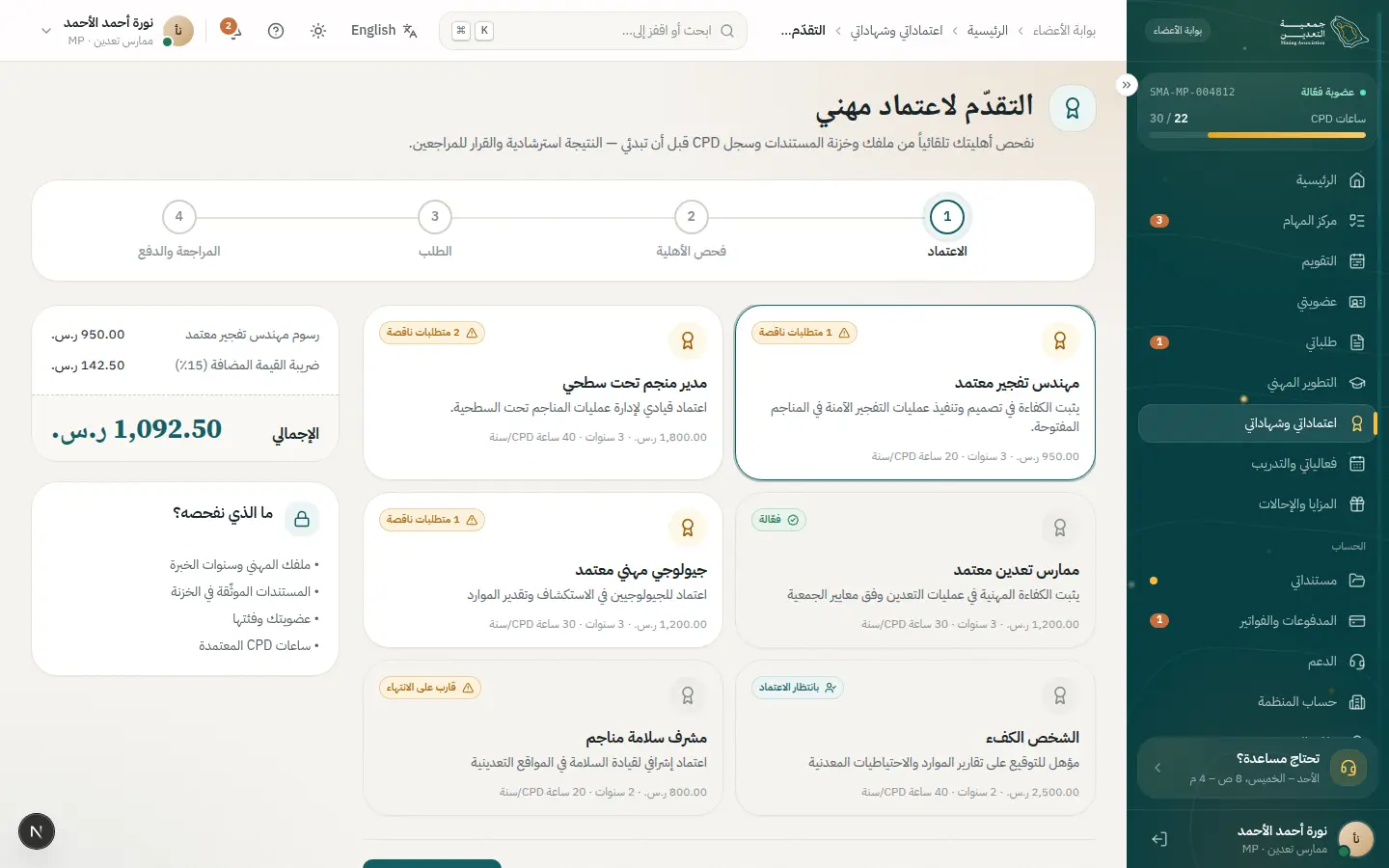Open مستنداتي folder icon
Screen dimensions: 1389x868
[x=1357, y=581]
